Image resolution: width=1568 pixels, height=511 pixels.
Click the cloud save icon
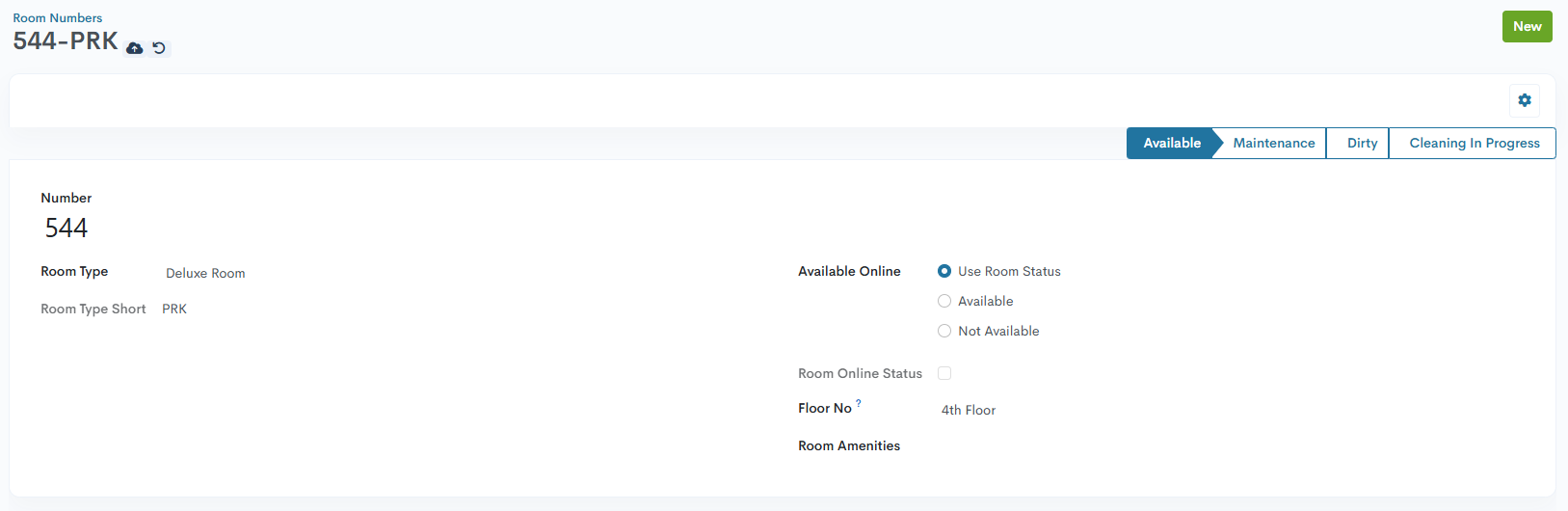(x=135, y=48)
